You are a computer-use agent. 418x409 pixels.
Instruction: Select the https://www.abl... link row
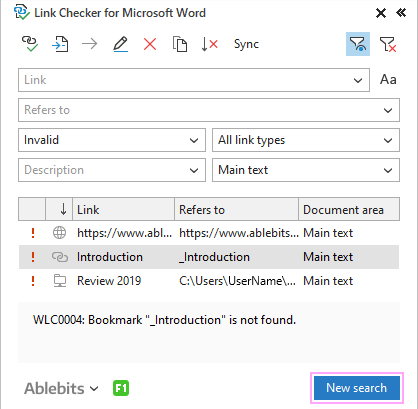(209, 233)
